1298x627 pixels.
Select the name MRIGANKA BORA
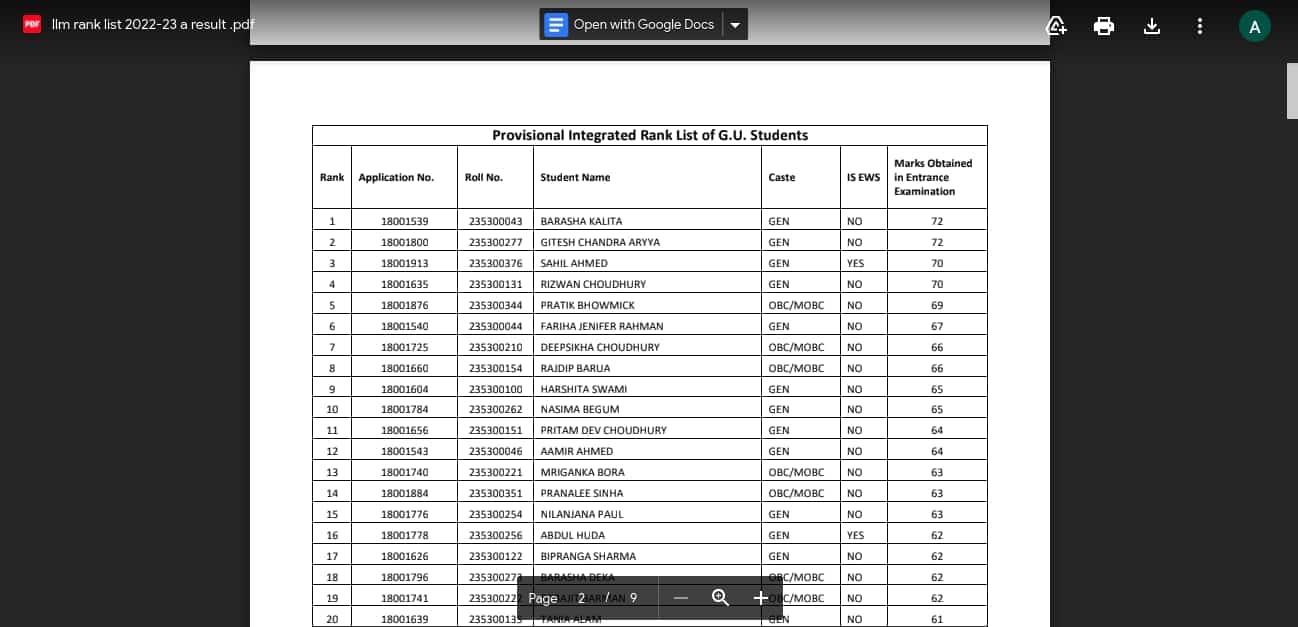[582, 472]
